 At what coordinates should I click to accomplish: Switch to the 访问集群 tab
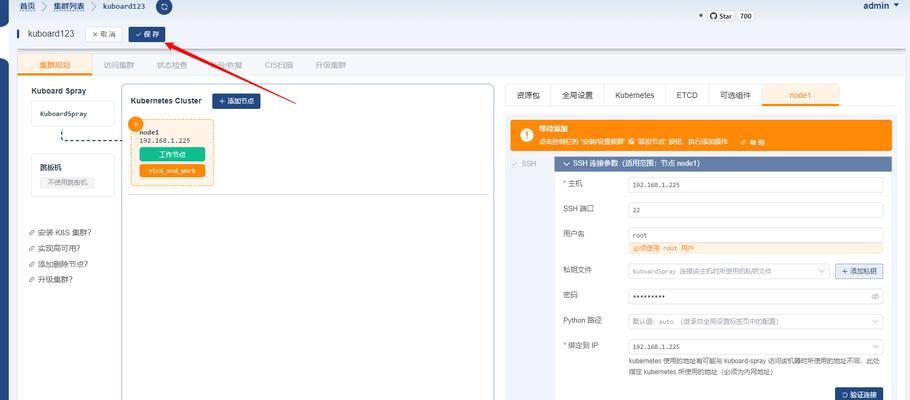point(118,65)
